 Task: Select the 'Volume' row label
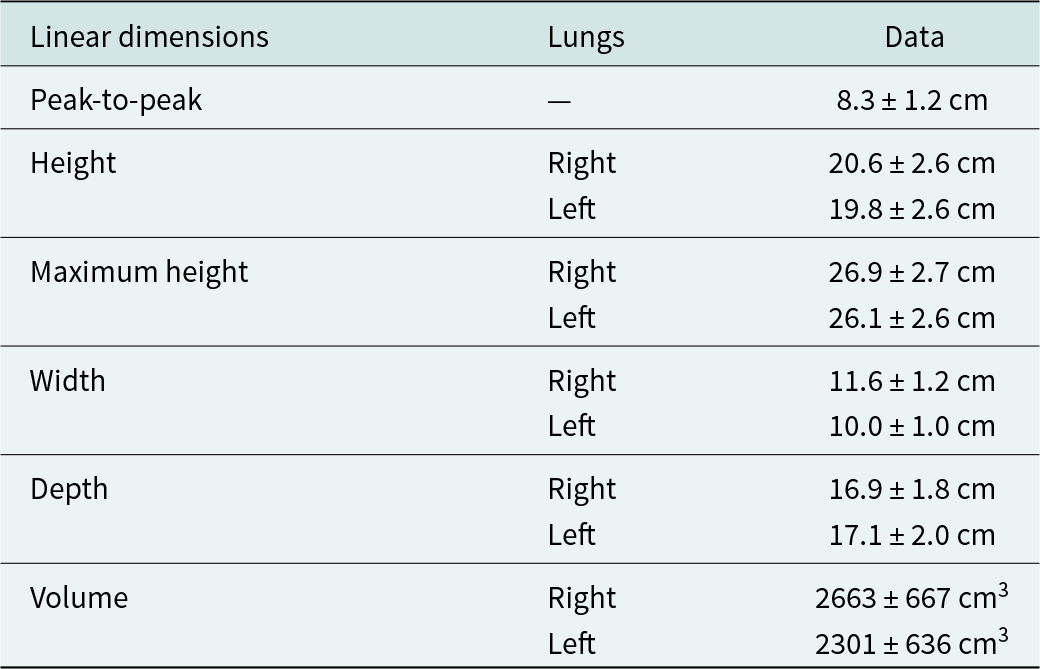point(79,598)
